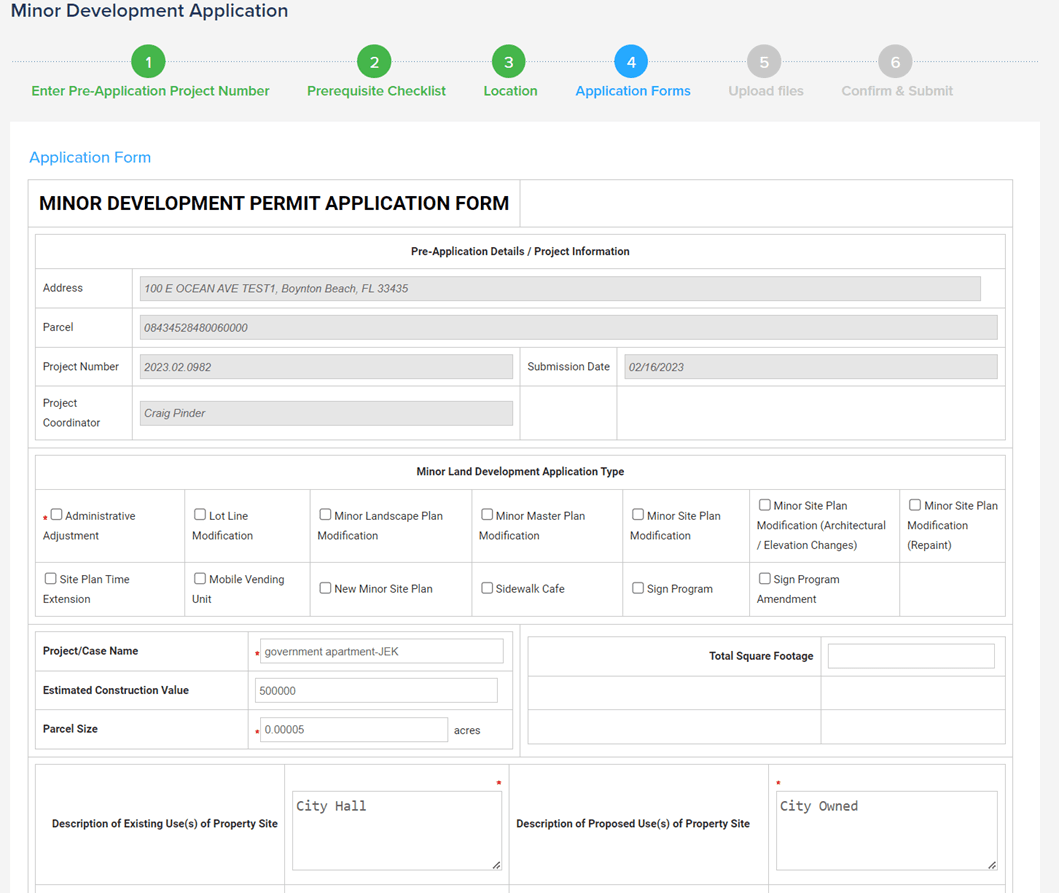
Task: Check the Administrative Adjustment checkbox
Action: [57, 515]
